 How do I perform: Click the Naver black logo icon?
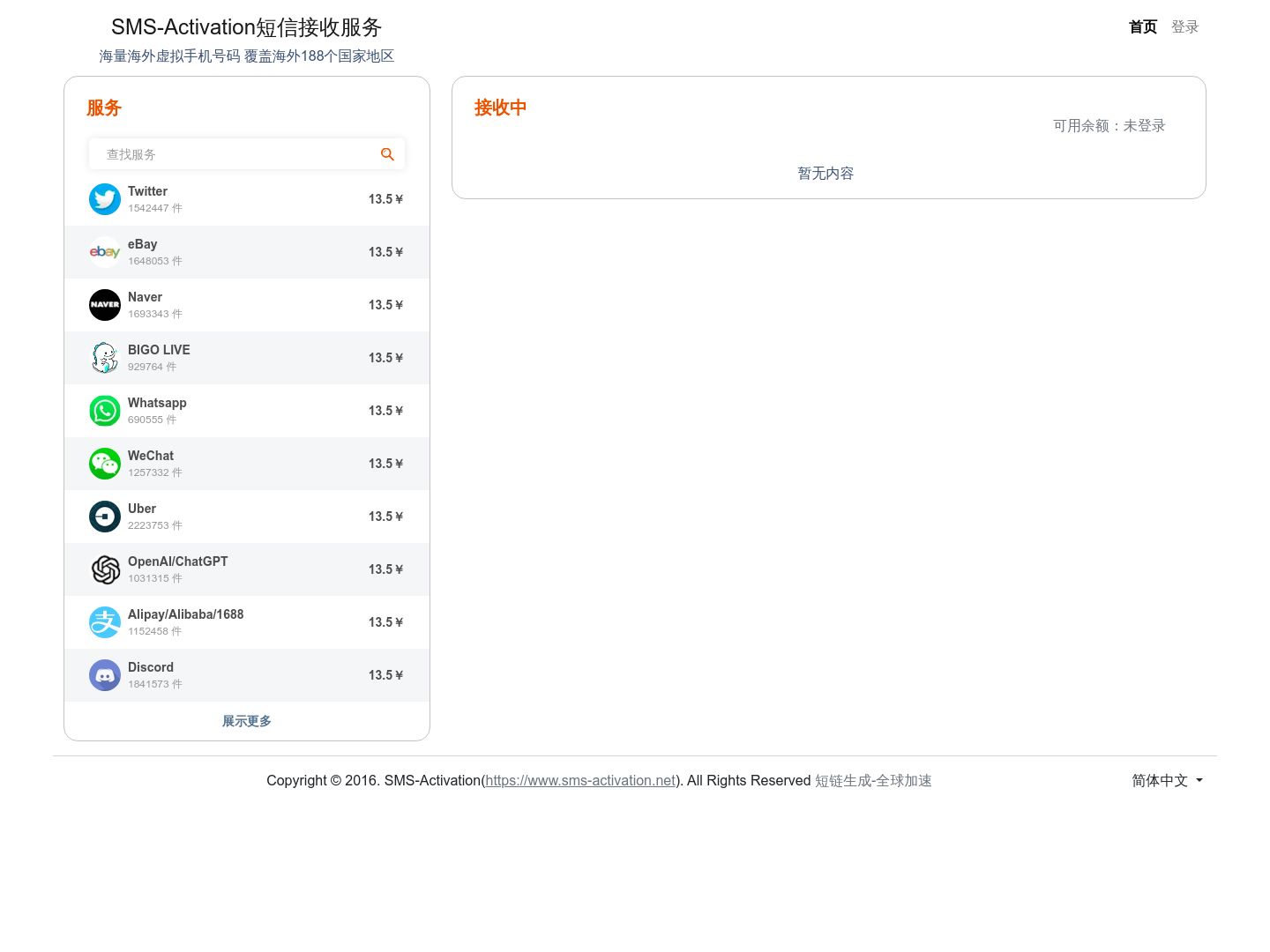[x=105, y=305]
